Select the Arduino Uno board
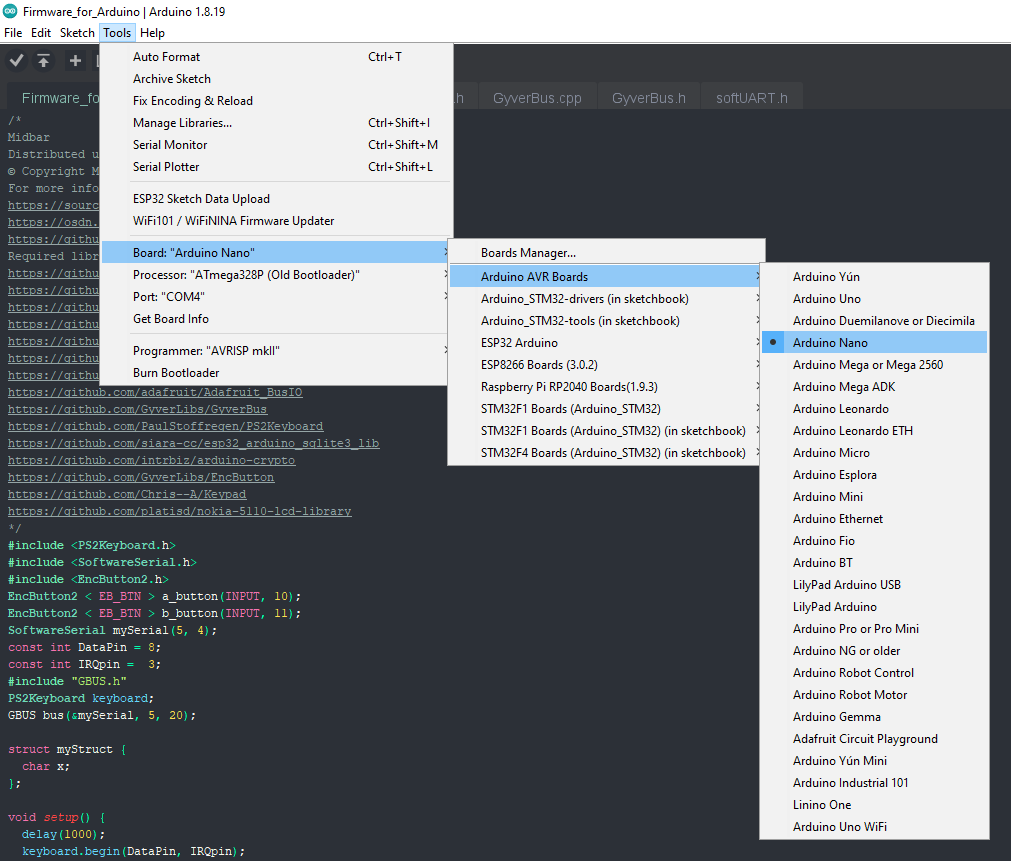1011x861 pixels. 874,299
